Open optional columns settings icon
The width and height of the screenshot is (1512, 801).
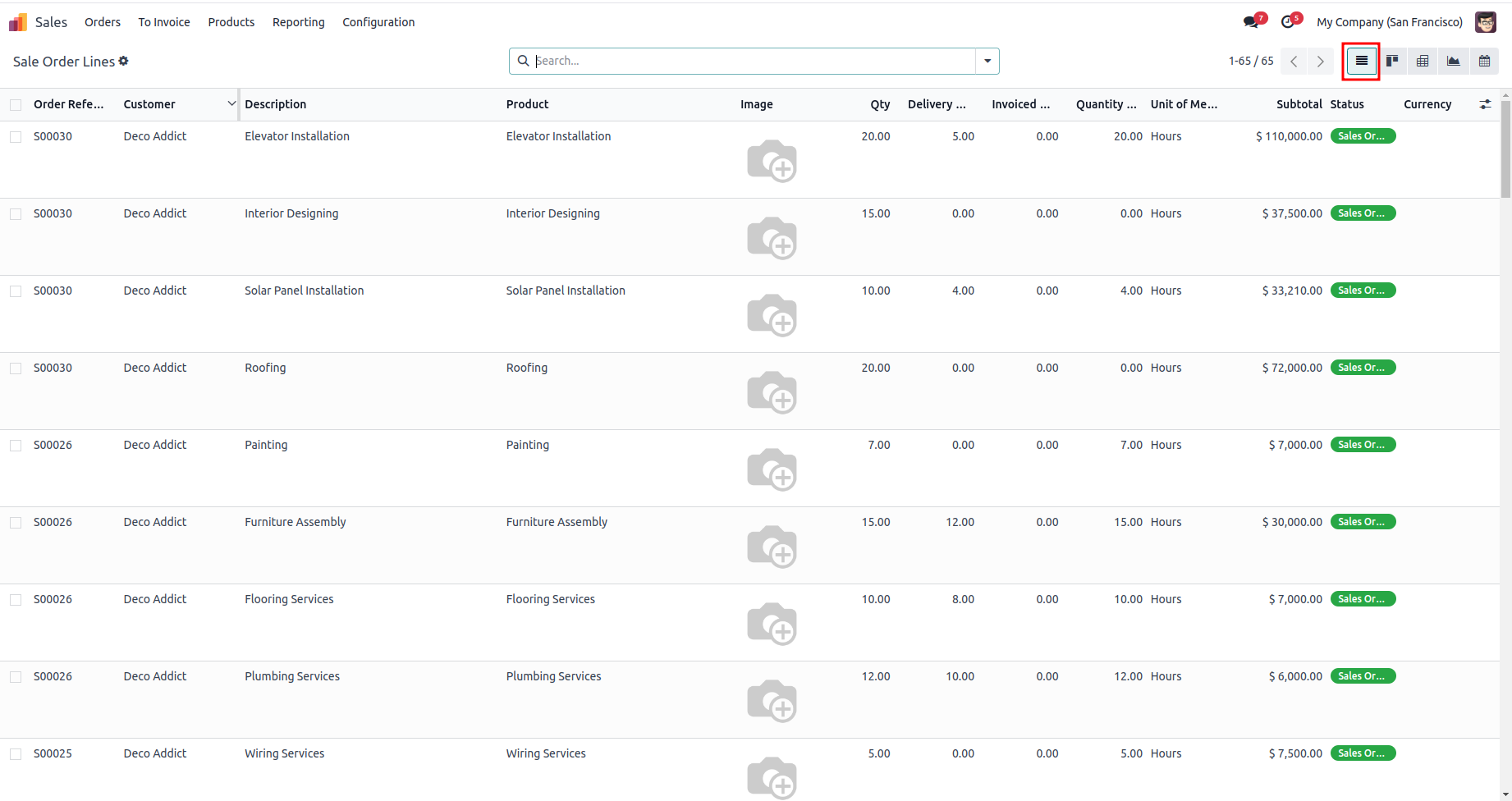pyautogui.click(x=1485, y=104)
